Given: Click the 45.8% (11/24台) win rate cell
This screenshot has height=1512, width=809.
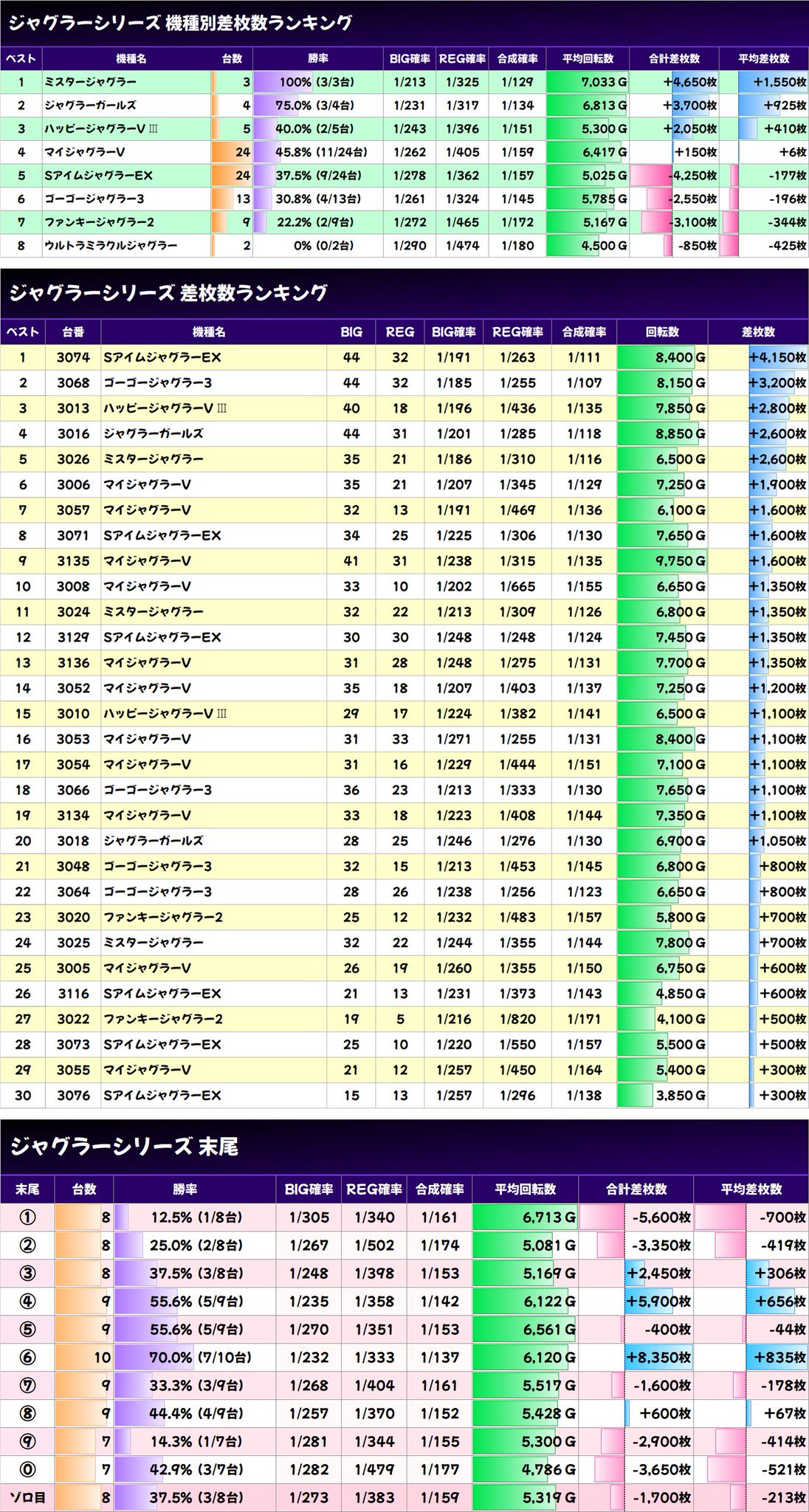Looking at the screenshot, I should point(318,152).
